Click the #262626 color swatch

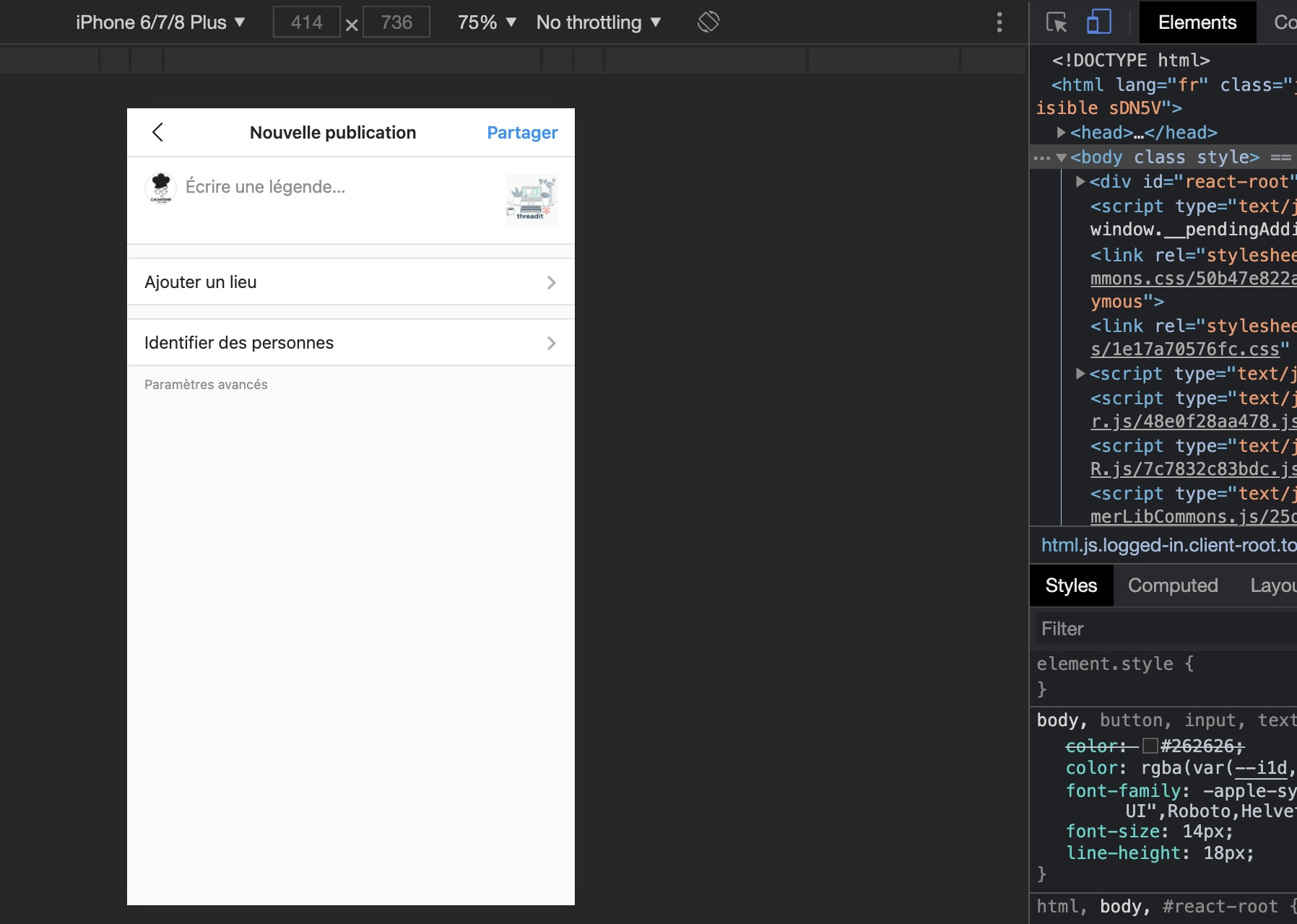1150,746
